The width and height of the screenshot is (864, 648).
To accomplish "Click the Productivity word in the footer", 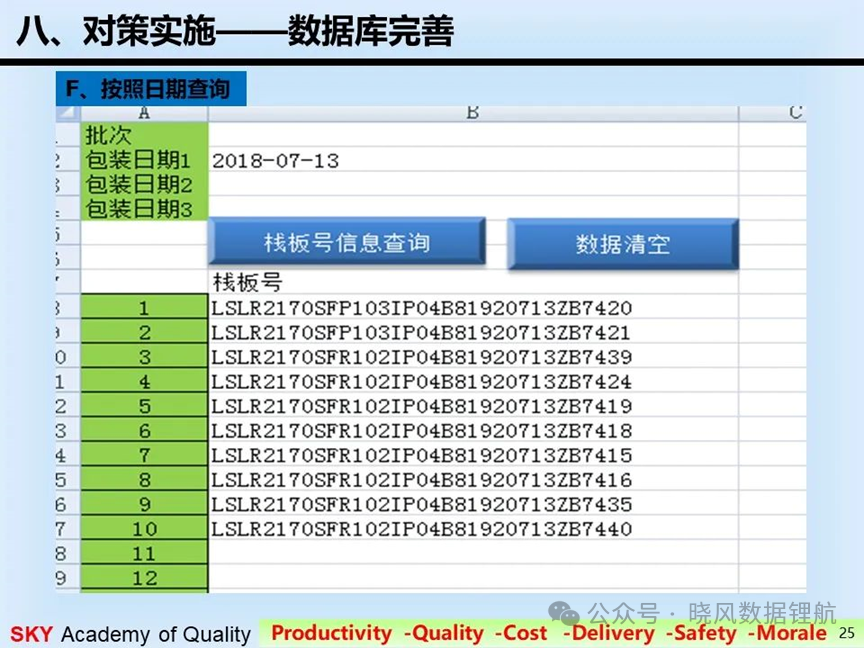I will point(332,633).
